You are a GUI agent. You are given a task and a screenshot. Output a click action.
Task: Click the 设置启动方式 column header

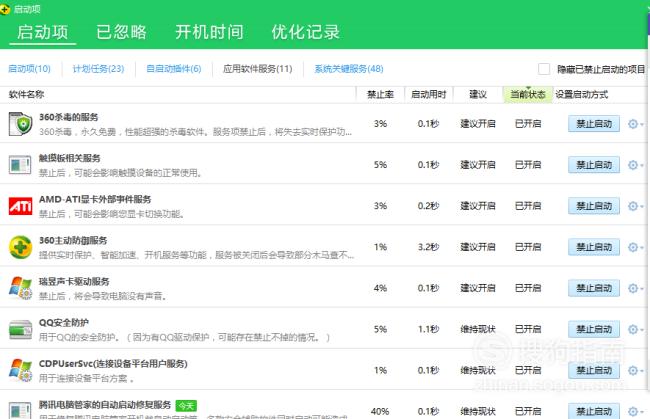pos(582,94)
